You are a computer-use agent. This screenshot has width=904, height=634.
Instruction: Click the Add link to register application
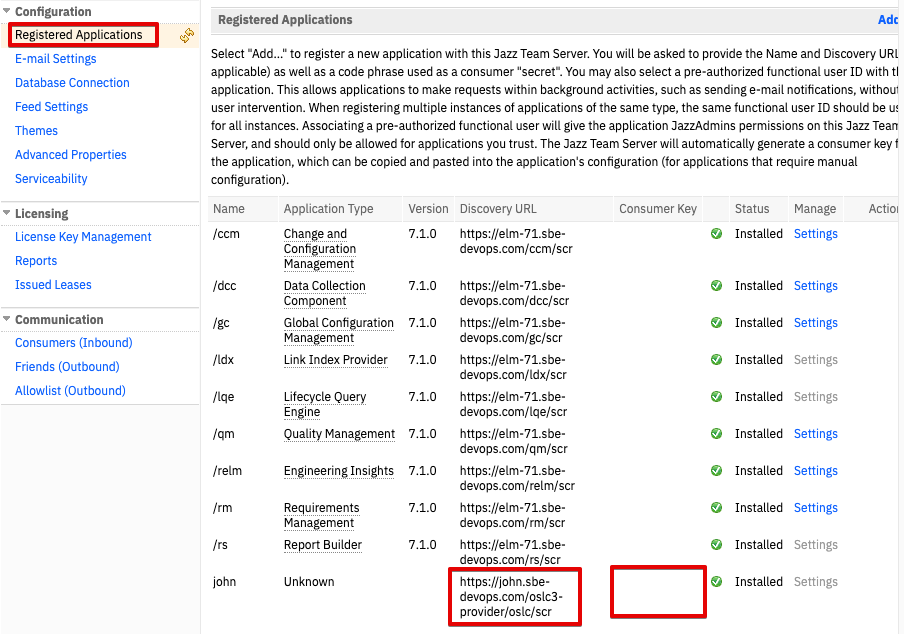pyautogui.click(x=888, y=20)
